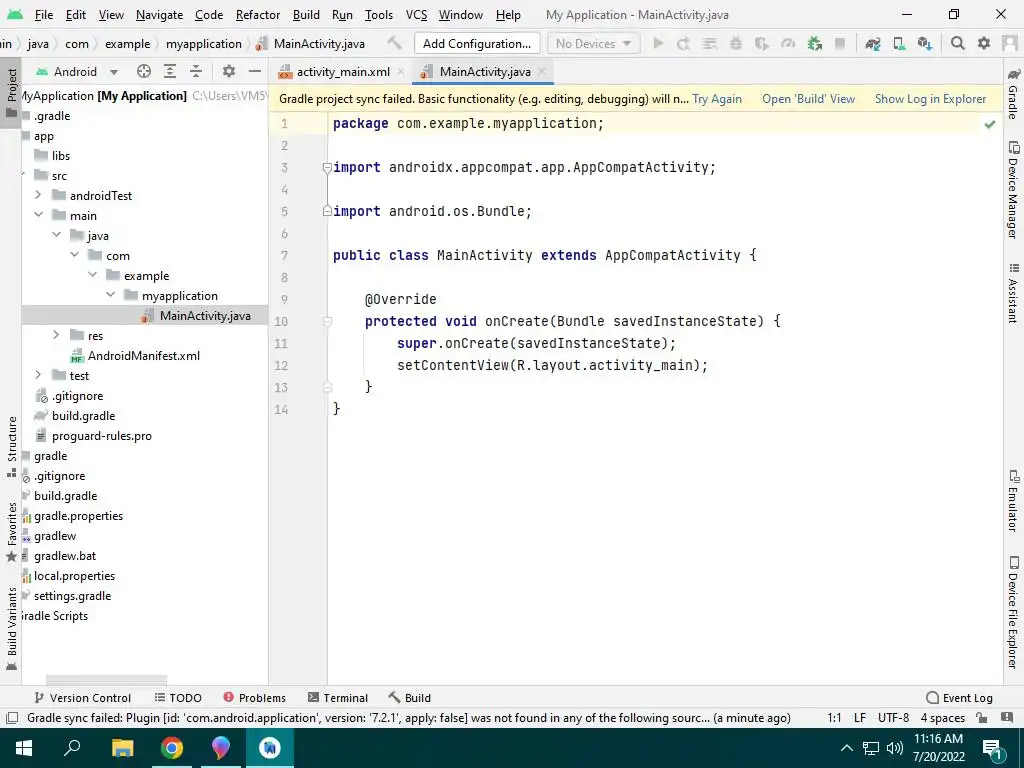The height and width of the screenshot is (768, 1024).
Task: Open the Event Log button
Action: click(x=959, y=697)
